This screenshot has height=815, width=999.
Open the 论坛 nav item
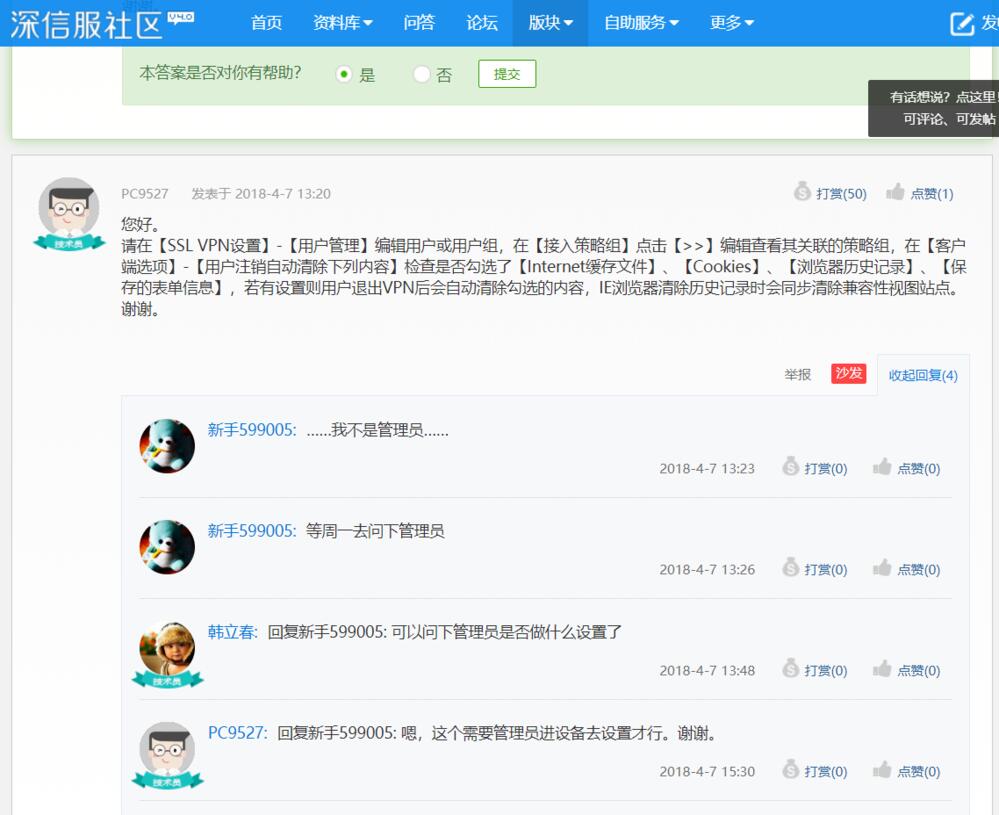(x=482, y=23)
